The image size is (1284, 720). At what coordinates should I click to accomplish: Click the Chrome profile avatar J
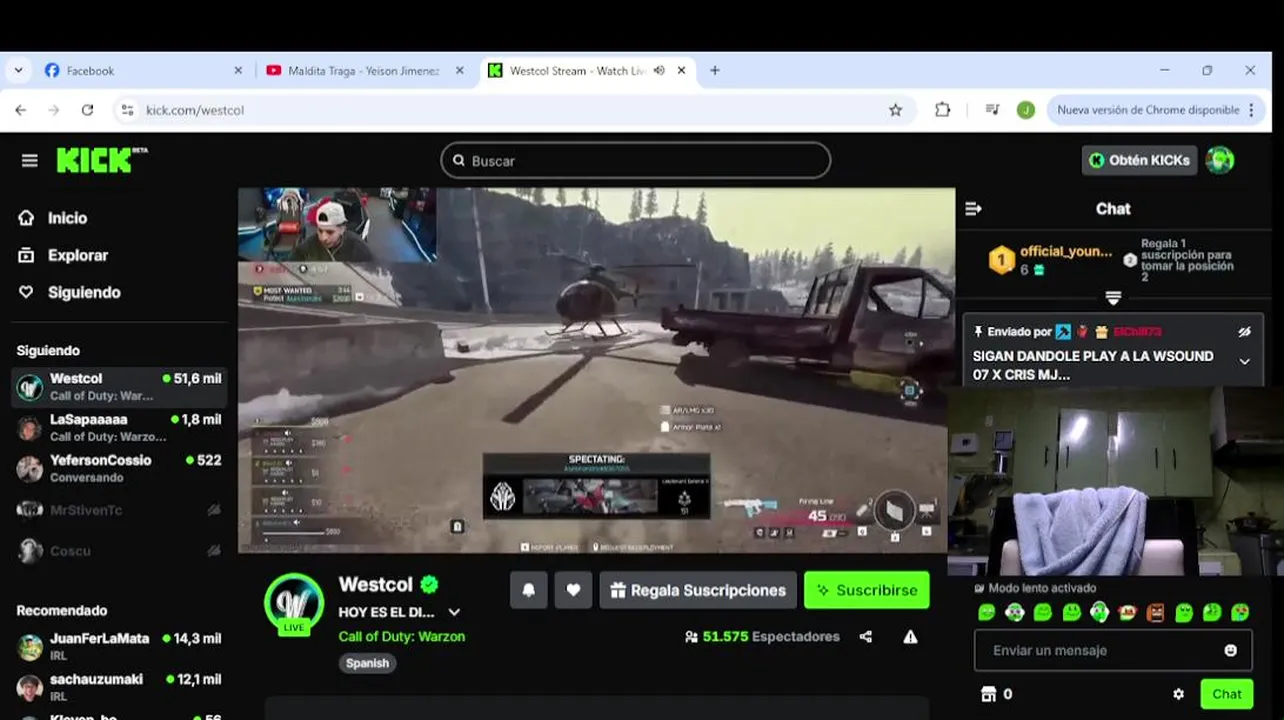tap(1026, 110)
